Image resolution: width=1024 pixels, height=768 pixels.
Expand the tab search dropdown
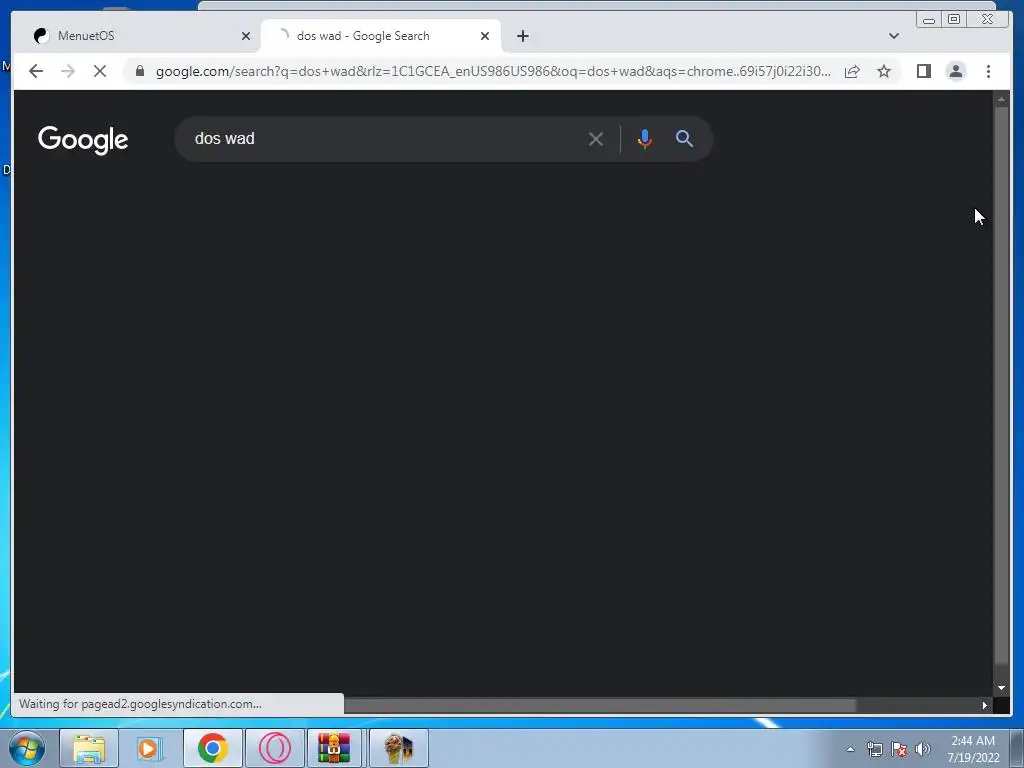[894, 36]
